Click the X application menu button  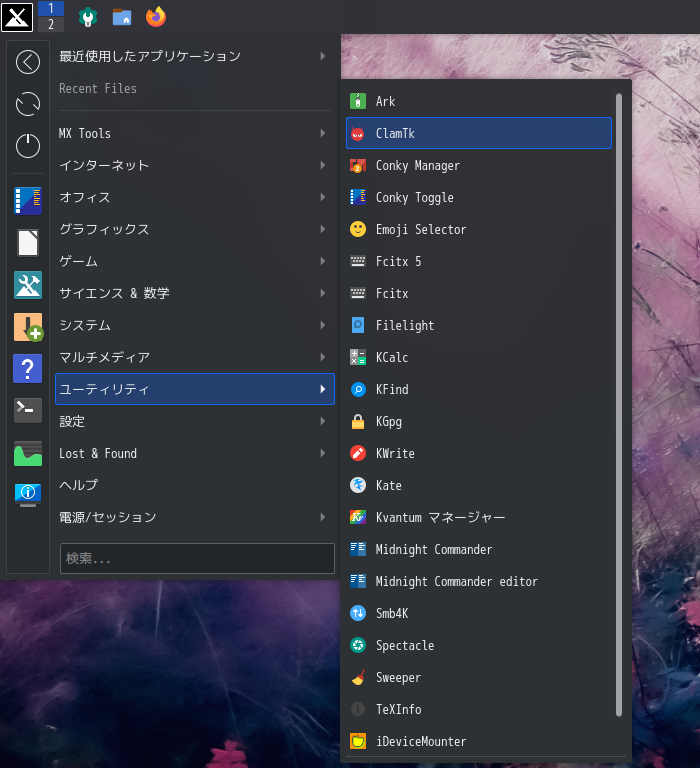coord(17,17)
